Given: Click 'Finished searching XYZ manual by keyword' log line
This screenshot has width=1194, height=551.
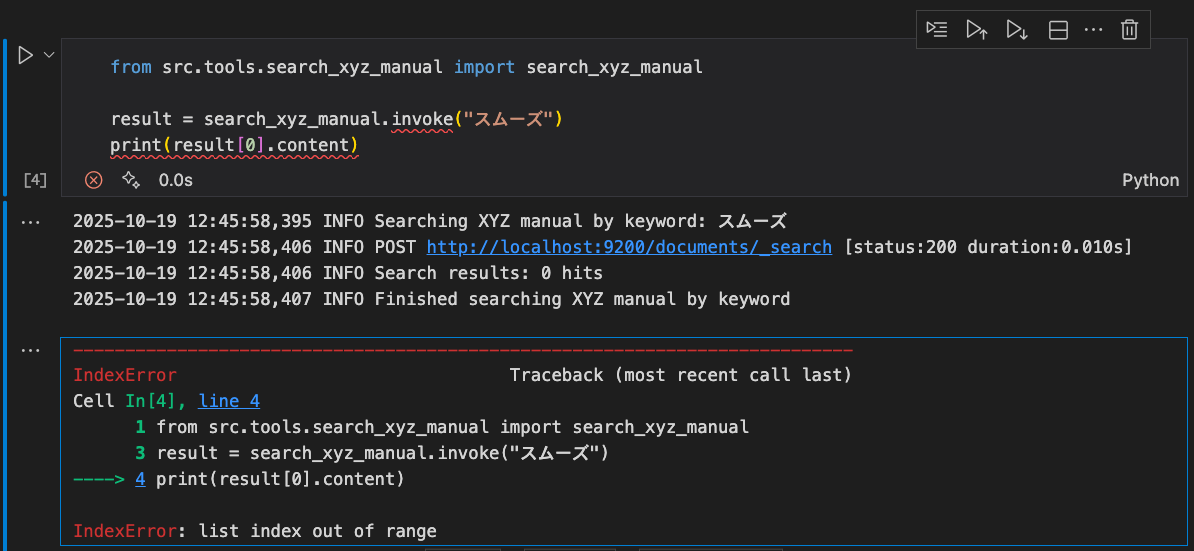Looking at the screenshot, I should [x=432, y=299].
